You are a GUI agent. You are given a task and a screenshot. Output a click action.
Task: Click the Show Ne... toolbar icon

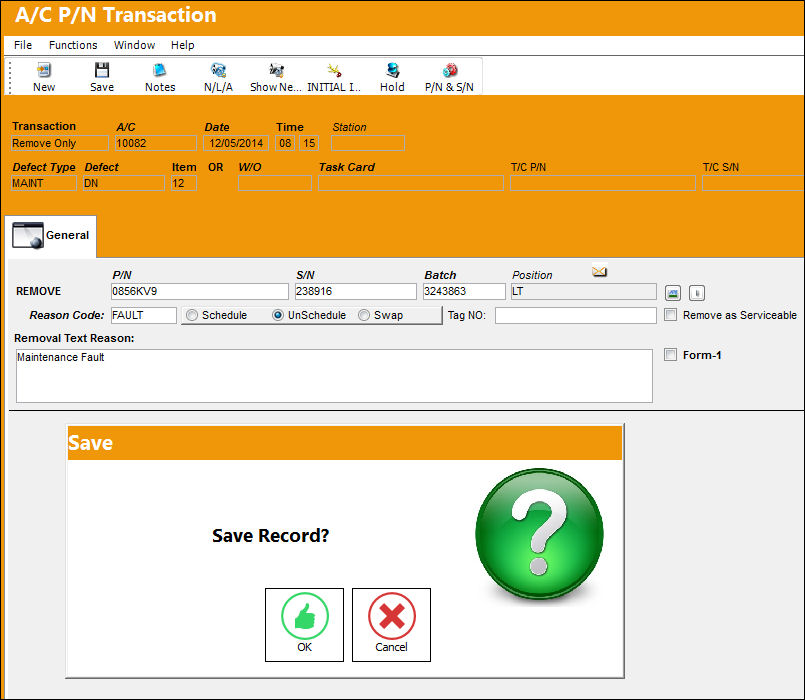click(x=276, y=70)
